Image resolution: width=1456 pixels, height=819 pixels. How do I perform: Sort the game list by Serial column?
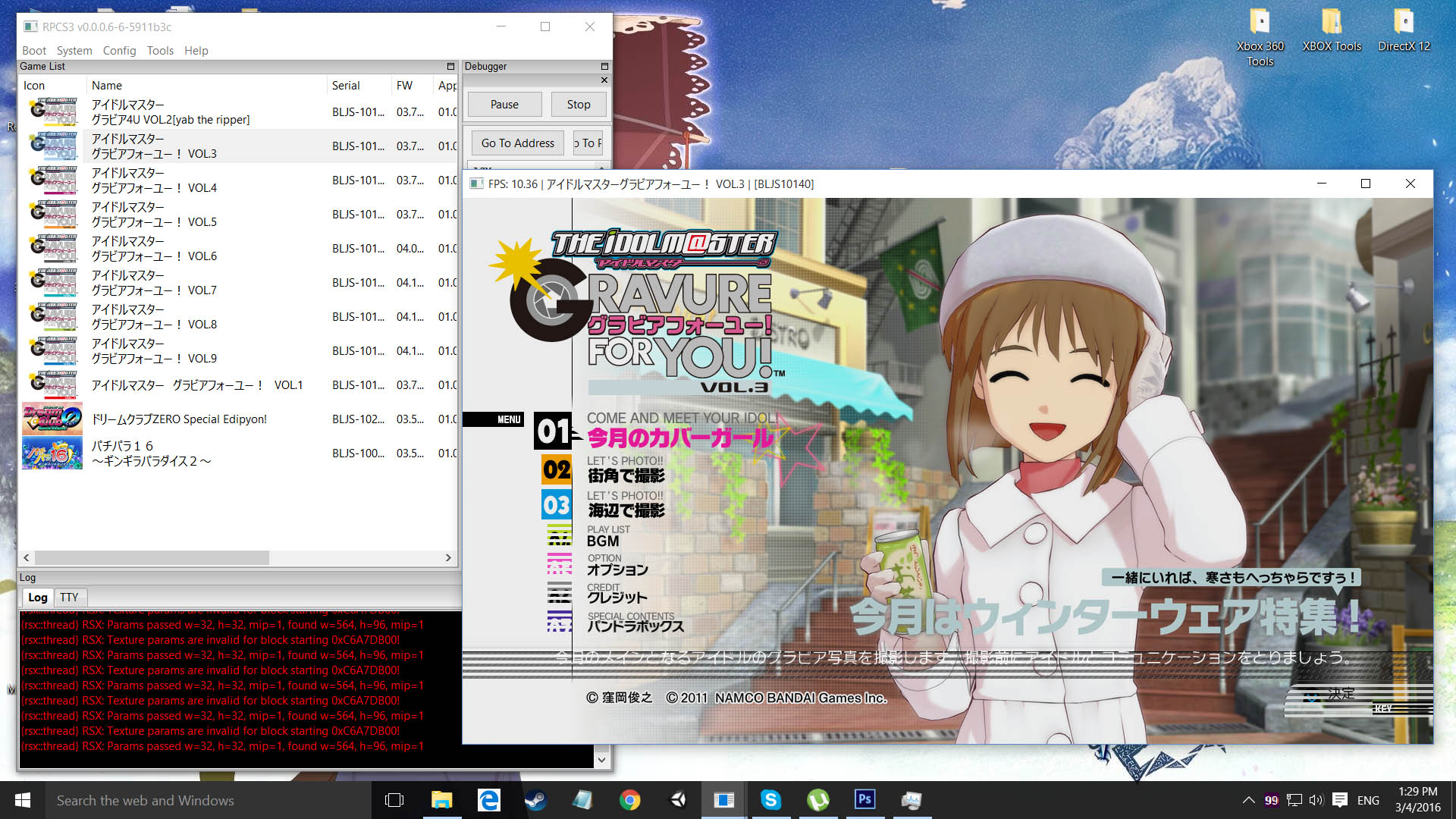[359, 85]
